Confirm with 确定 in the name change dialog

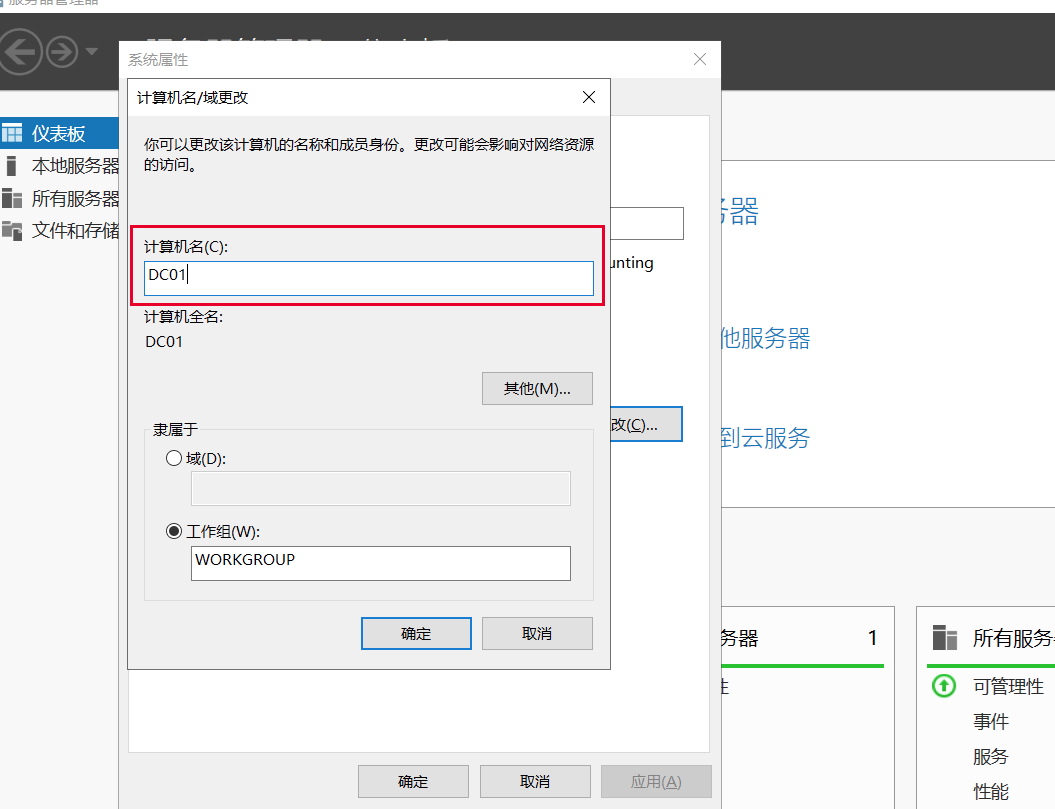tap(416, 633)
